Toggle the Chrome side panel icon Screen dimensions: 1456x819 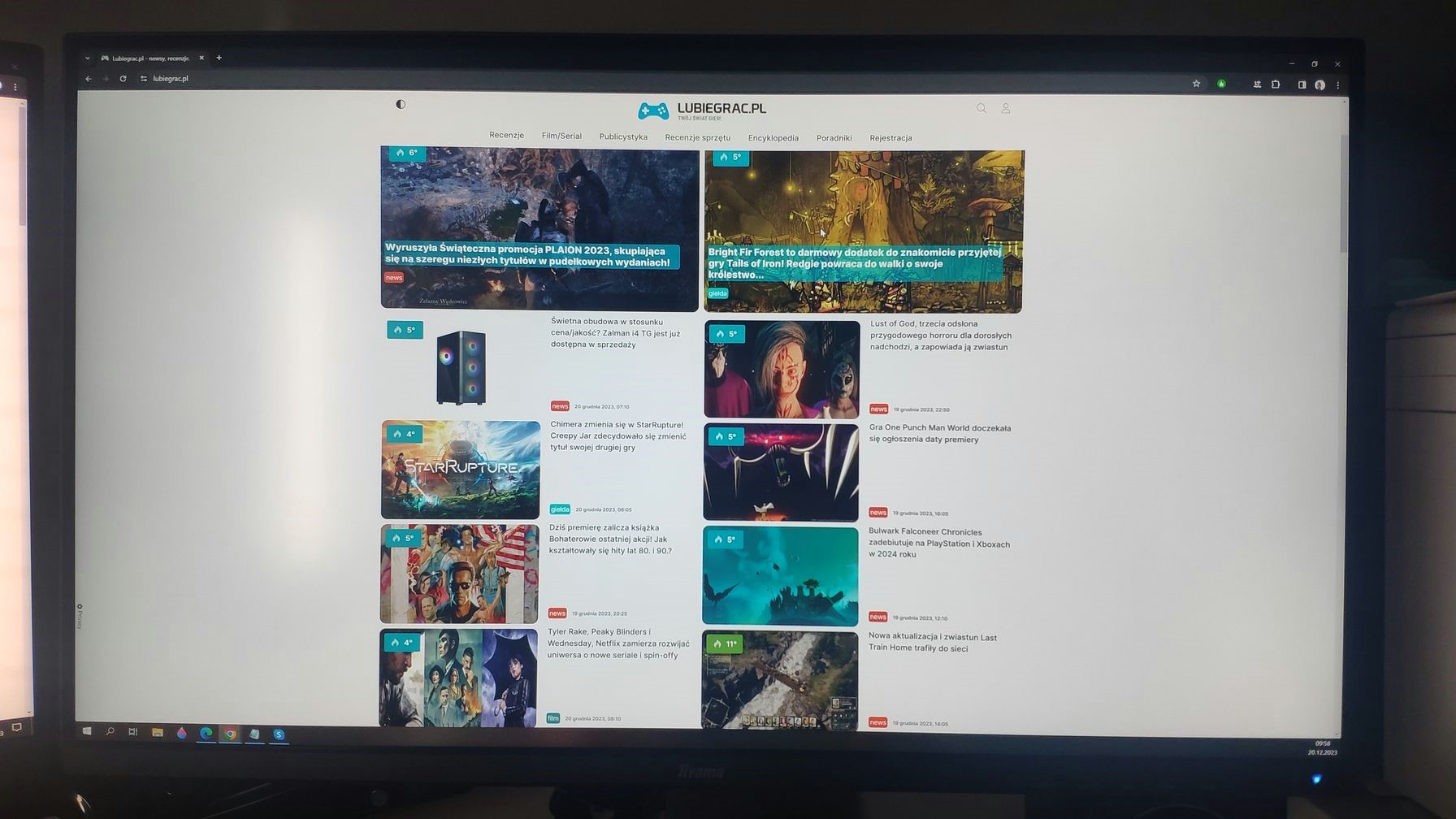coord(1302,84)
